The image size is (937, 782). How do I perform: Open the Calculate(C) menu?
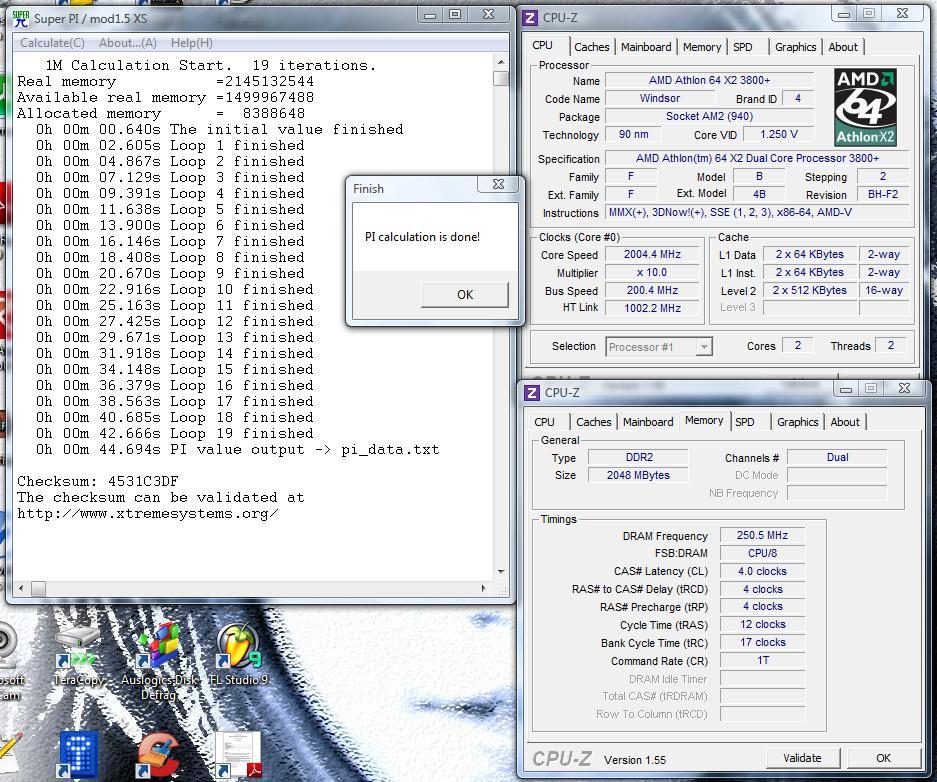click(x=52, y=43)
